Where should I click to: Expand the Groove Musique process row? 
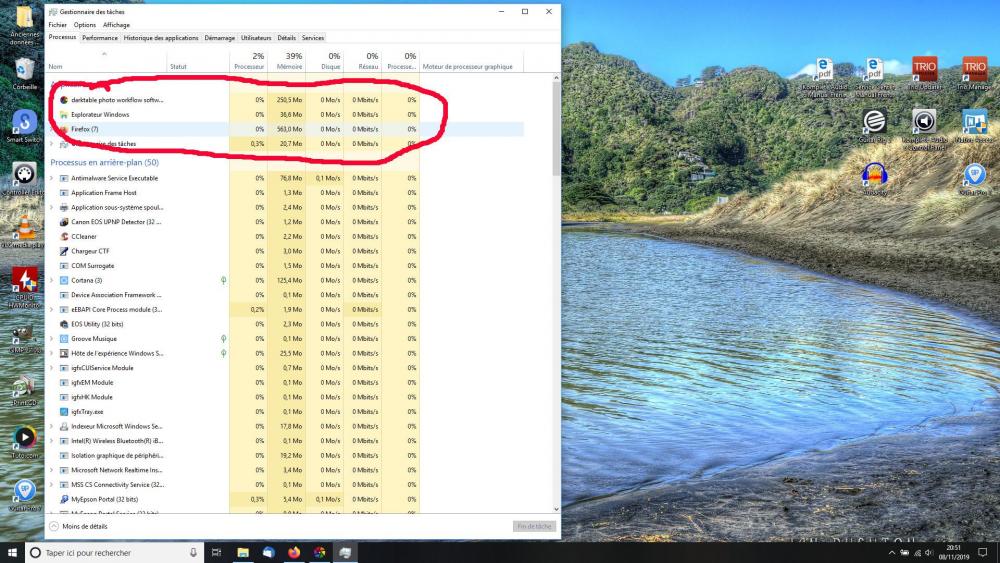click(52, 339)
